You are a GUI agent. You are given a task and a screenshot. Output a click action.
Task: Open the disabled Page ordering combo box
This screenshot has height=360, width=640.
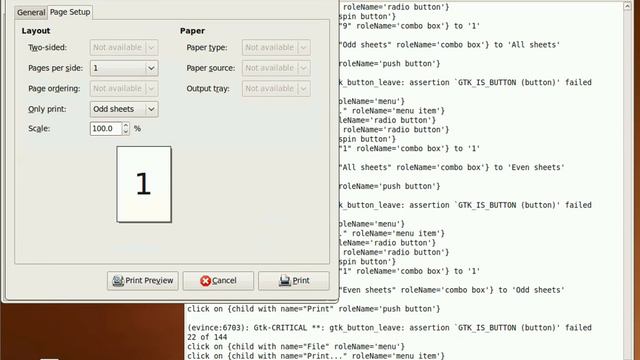click(124, 89)
